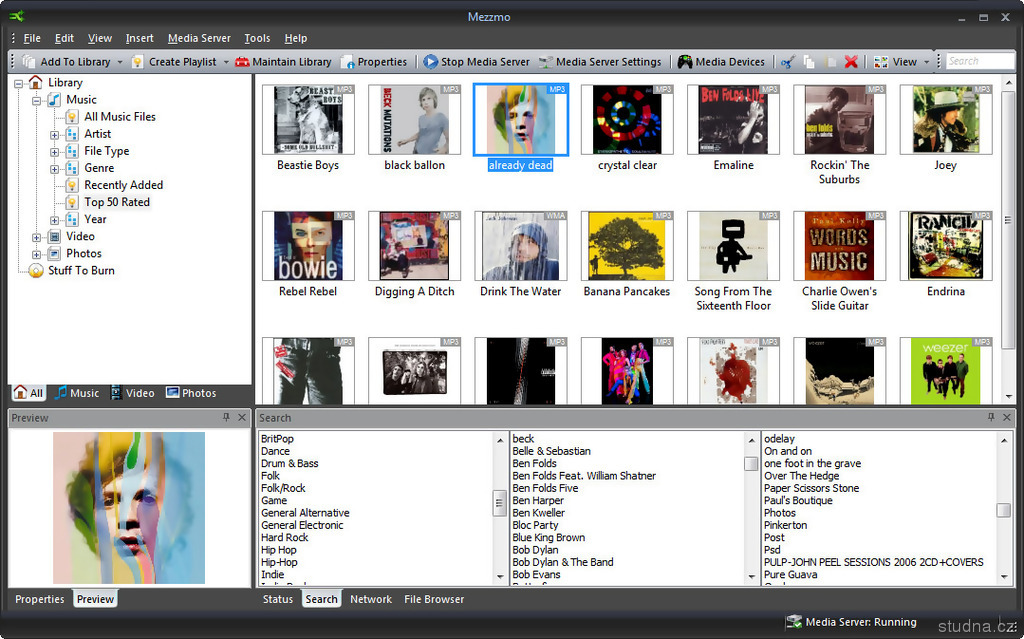Toggle the Search panel auto-hide pin
Viewport: 1024px width, 639px height.
(x=991, y=418)
